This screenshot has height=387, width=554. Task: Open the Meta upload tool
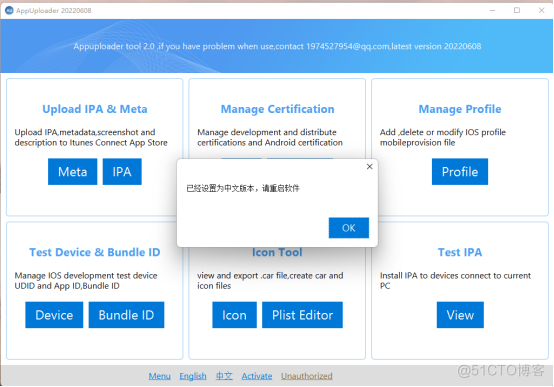coord(72,172)
